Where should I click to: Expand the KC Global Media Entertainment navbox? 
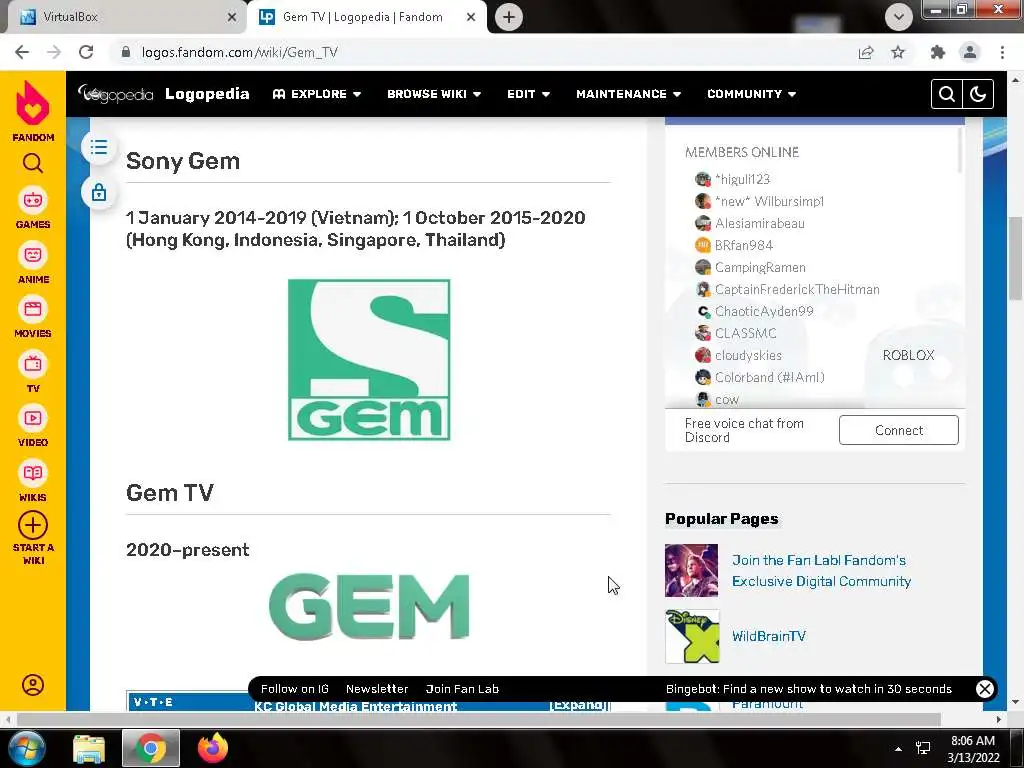point(578,705)
